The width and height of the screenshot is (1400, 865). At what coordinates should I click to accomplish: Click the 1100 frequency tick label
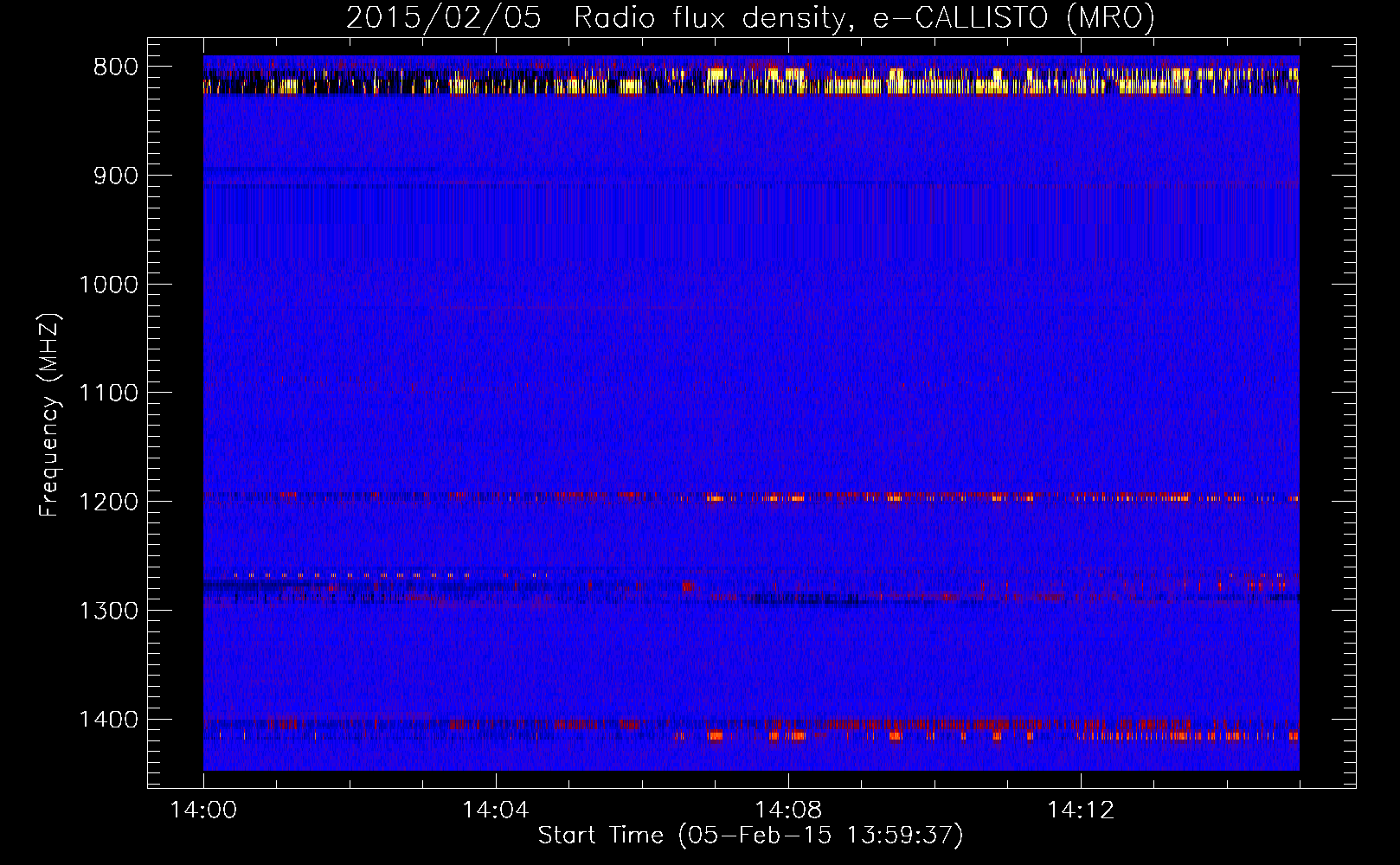(x=108, y=394)
